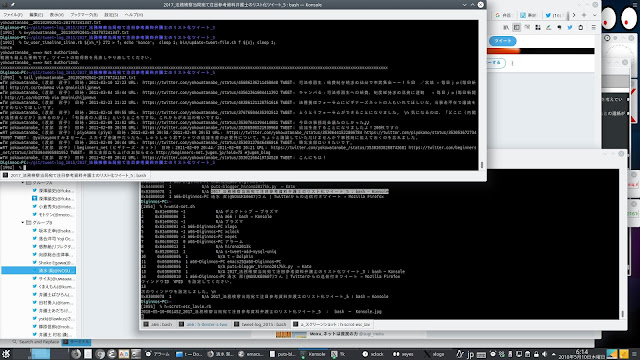Viewport: 640px width, 360px height.
Task: Collapse the グループA folder in sidebar tree
Action: (23, 183)
